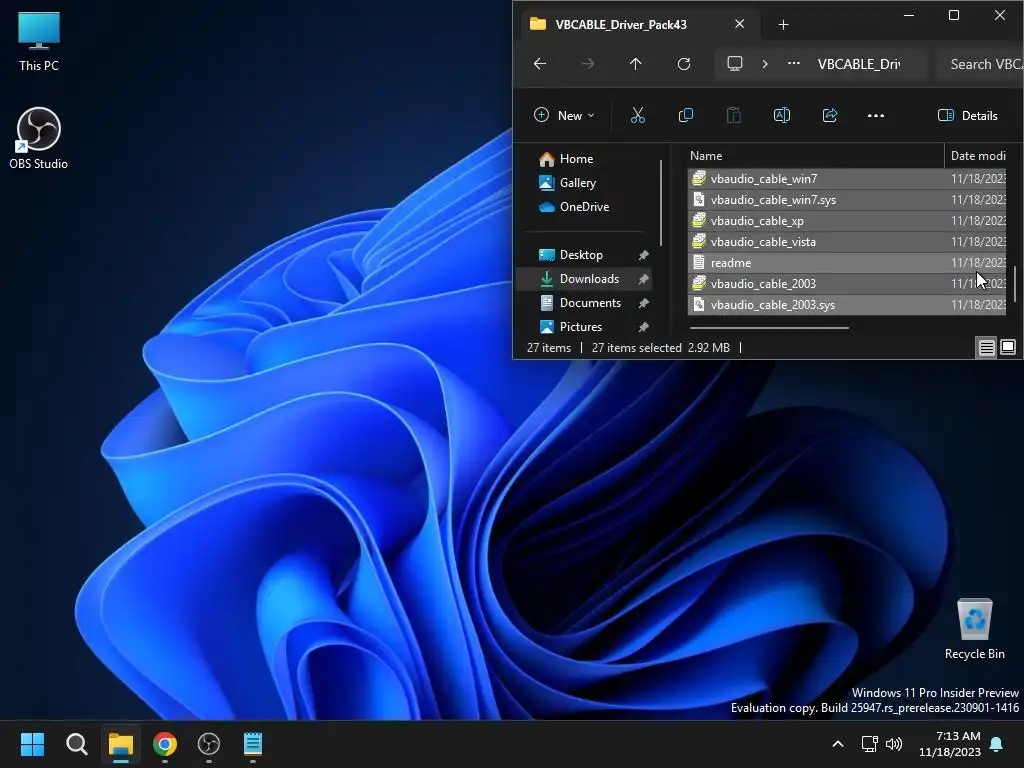Select the OBS Studio desktop shortcut
The image size is (1024, 768).
(x=39, y=138)
